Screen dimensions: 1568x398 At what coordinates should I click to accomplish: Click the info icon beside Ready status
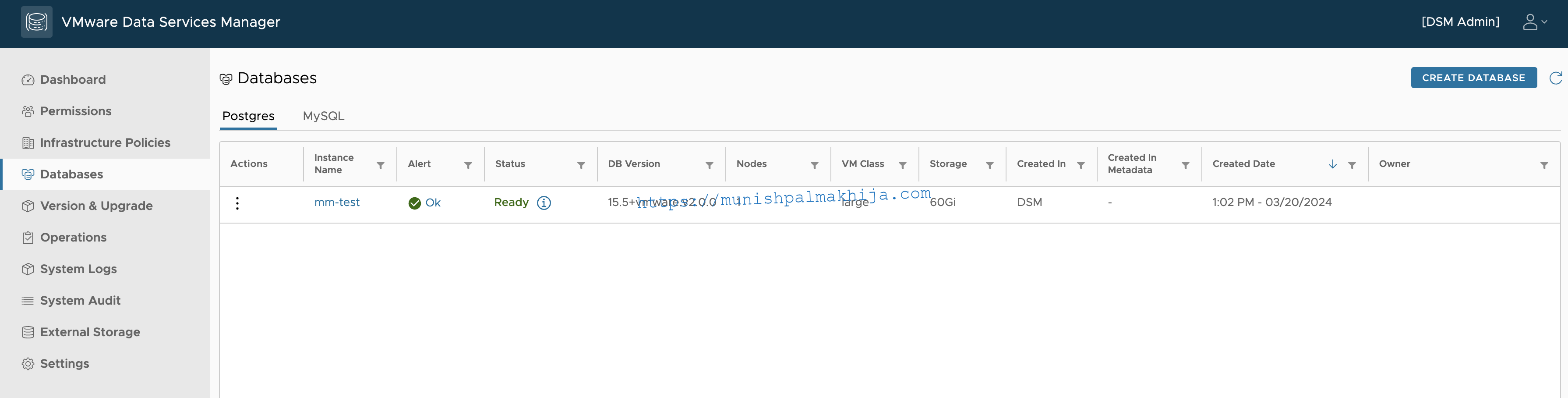[544, 203]
